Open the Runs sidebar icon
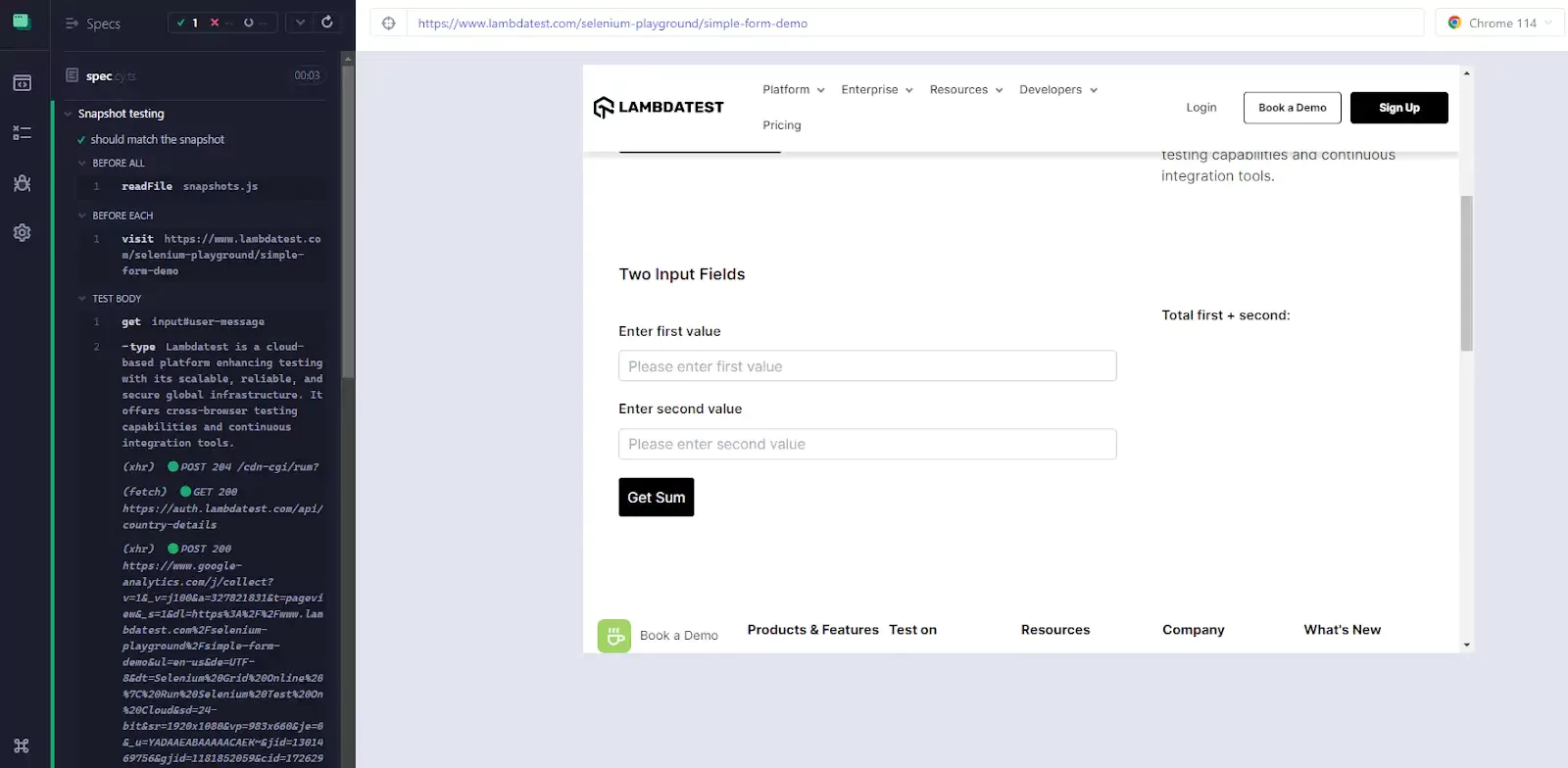The width and height of the screenshot is (1568, 768). (x=22, y=133)
